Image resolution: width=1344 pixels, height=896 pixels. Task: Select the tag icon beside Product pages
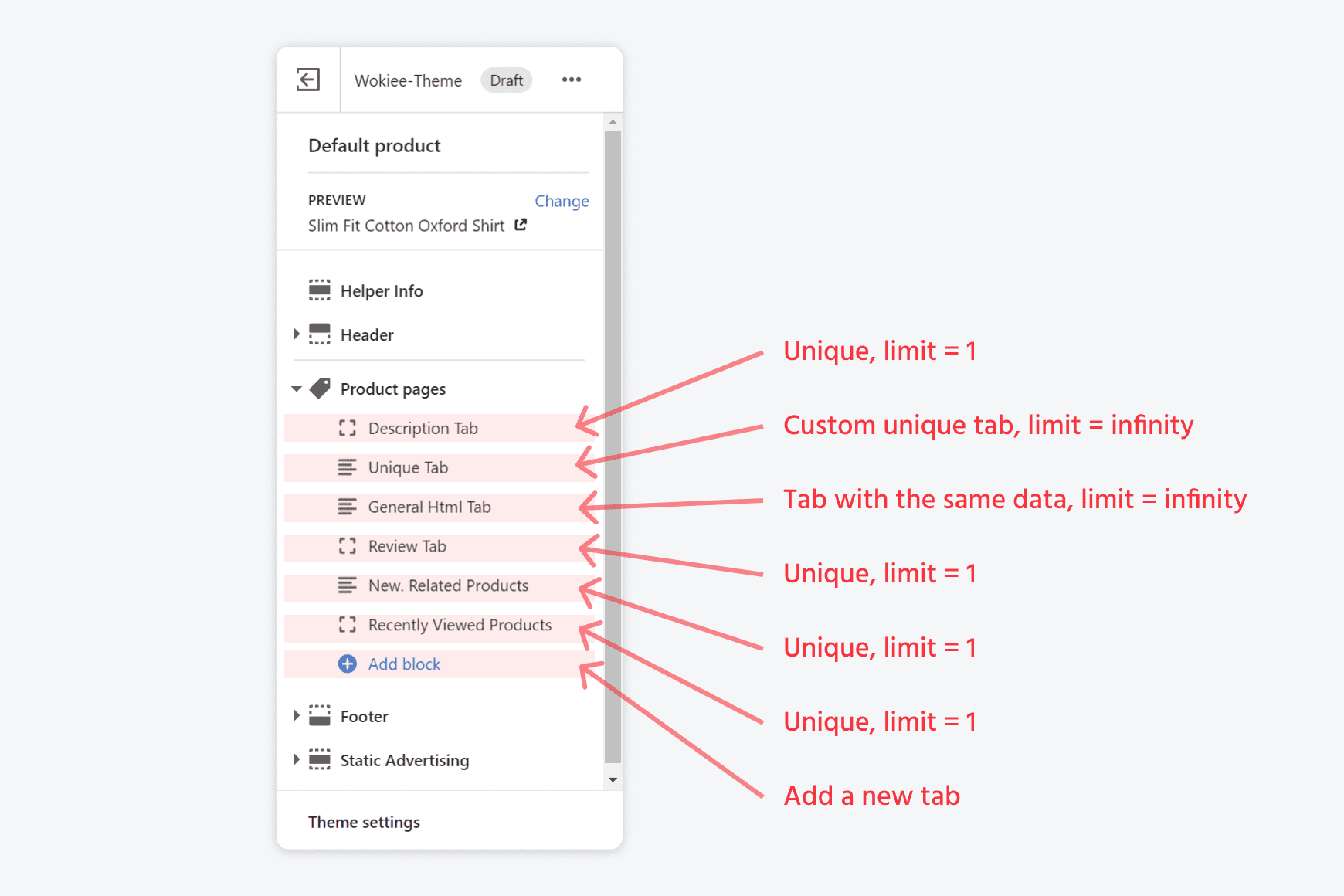320,389
